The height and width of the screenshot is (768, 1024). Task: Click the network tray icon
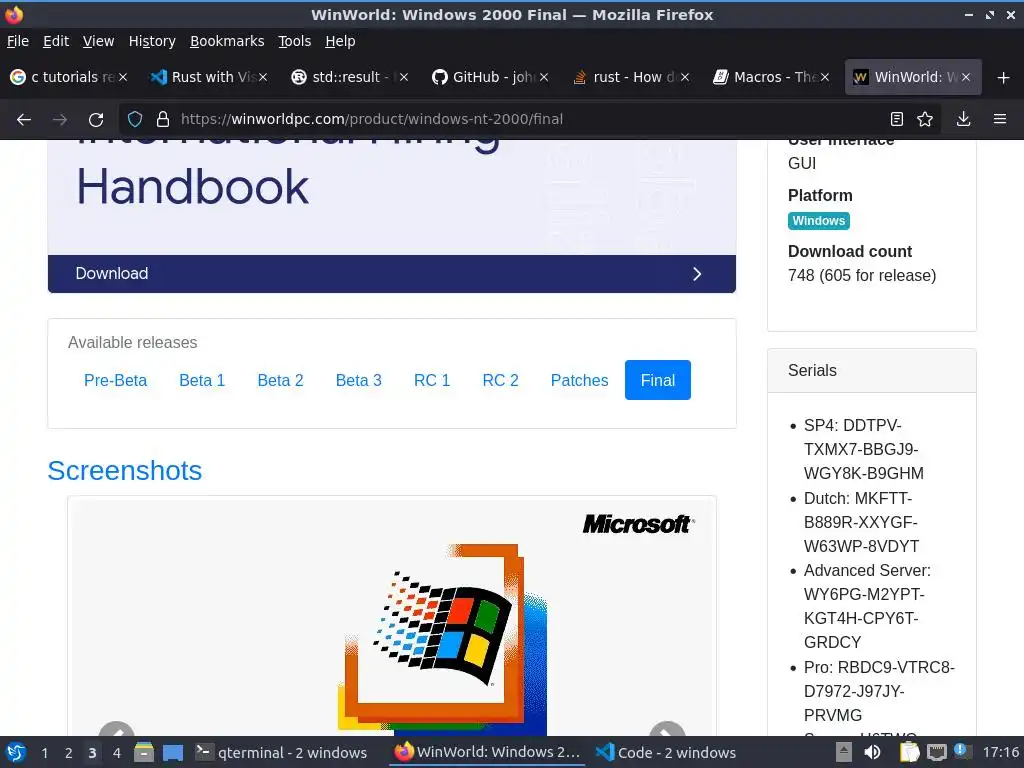click(x=936, y=752)
